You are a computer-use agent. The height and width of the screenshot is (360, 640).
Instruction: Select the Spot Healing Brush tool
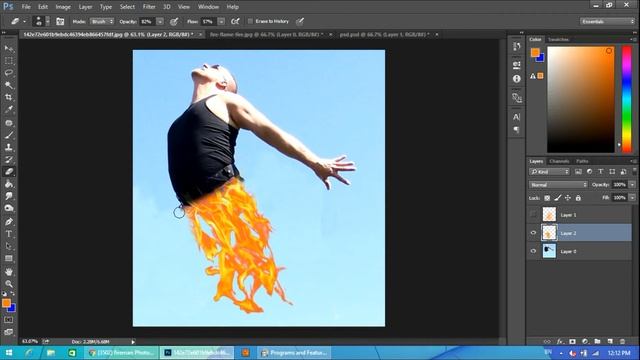coord(9,122)
